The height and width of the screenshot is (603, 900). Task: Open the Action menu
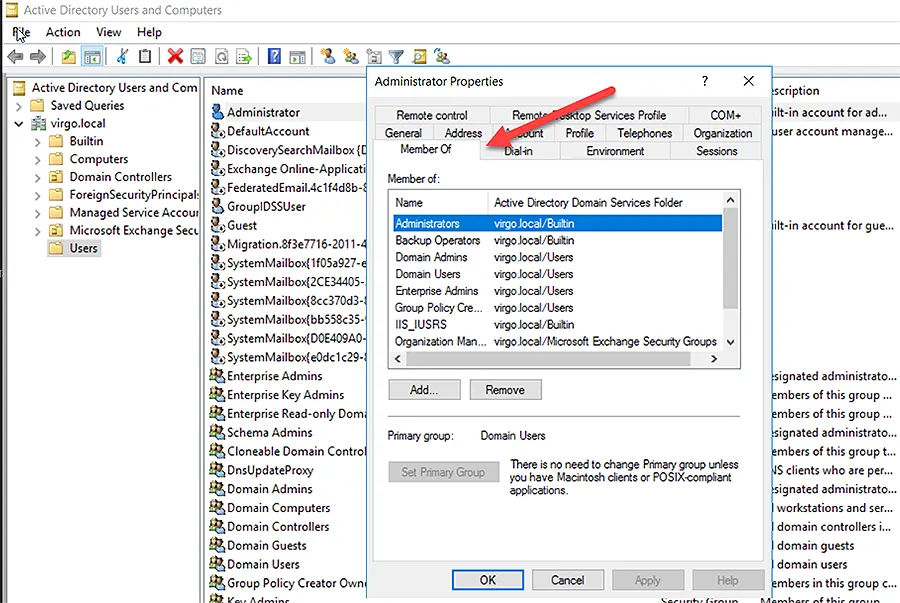coord(63,32)
